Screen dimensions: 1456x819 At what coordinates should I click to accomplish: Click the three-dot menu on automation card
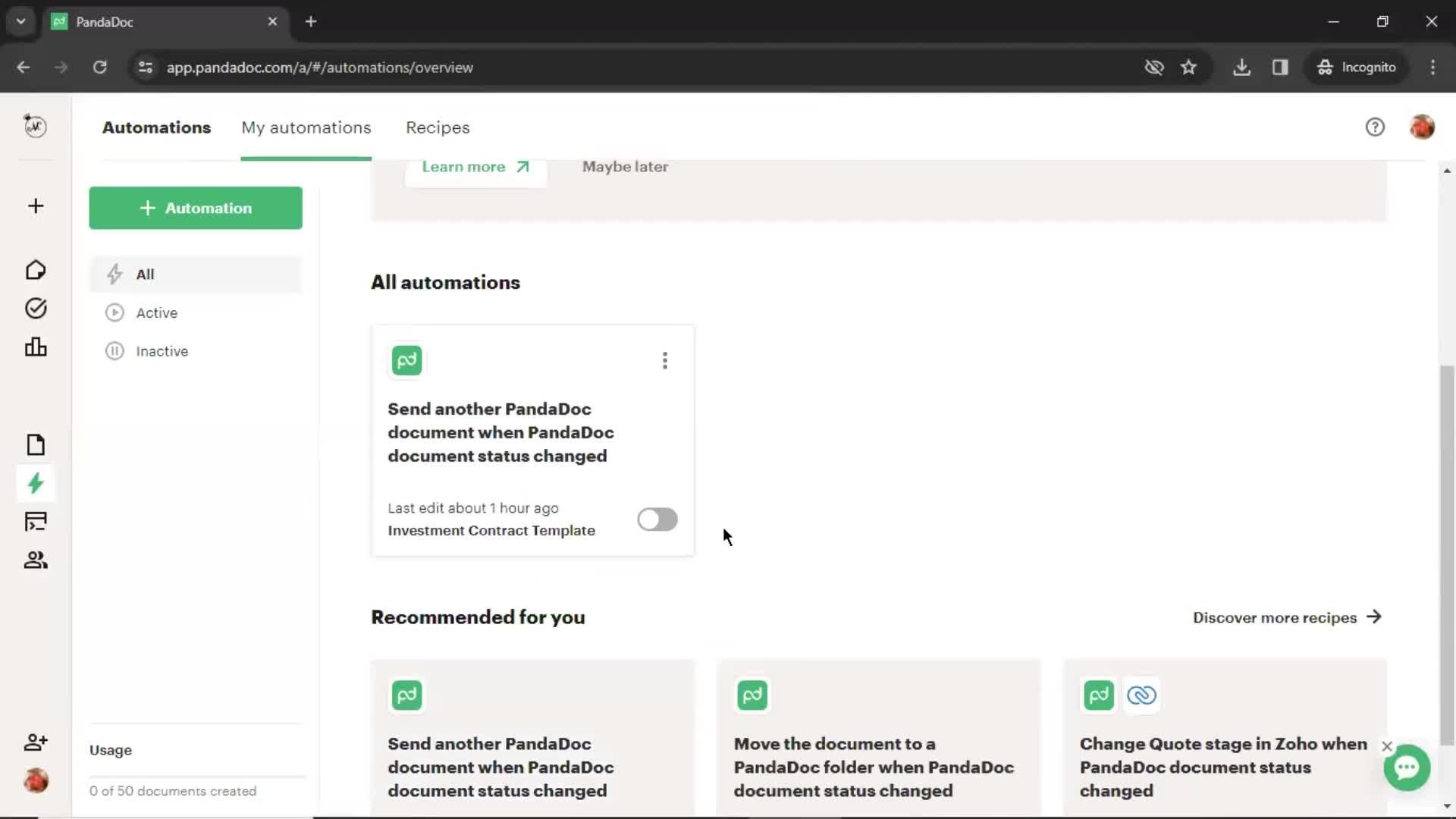click(665, 360)
